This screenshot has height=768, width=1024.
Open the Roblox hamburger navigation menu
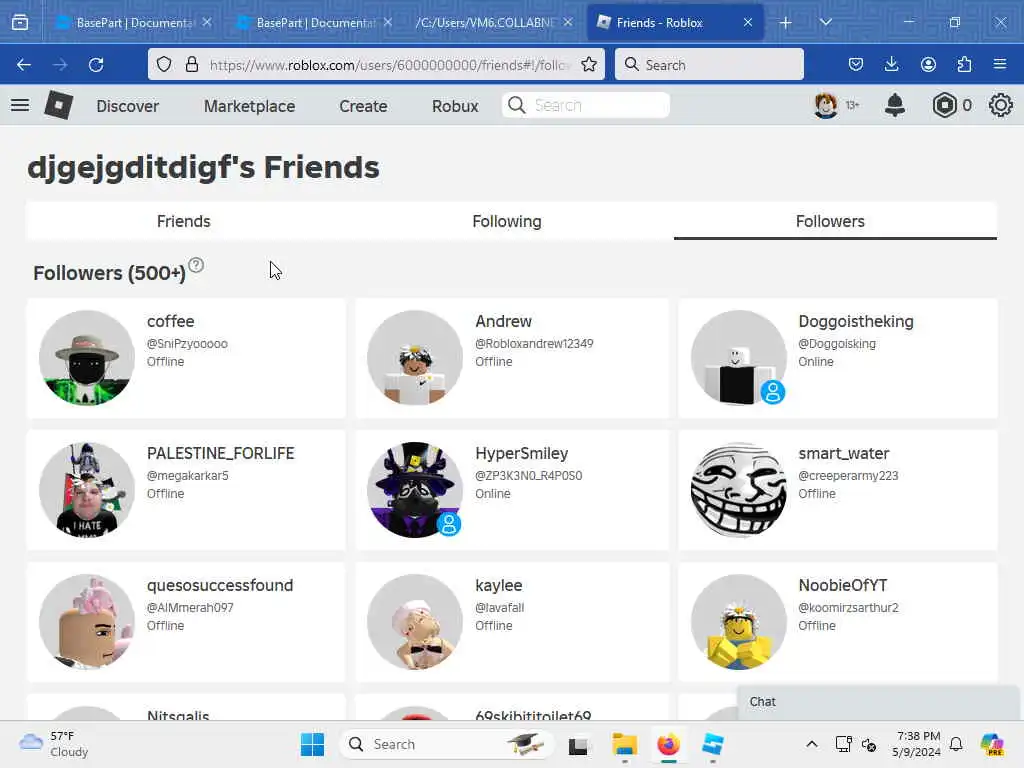20,105
